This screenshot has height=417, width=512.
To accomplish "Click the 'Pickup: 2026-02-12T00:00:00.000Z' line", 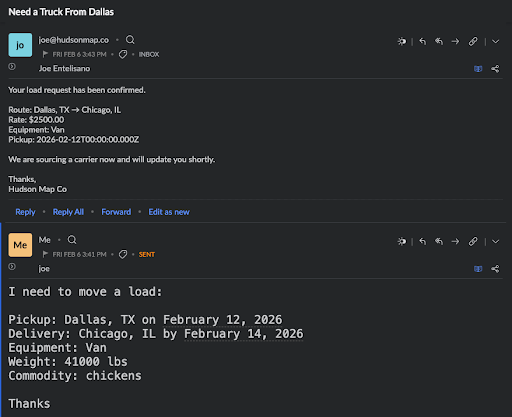I will (x=74, y=139).
